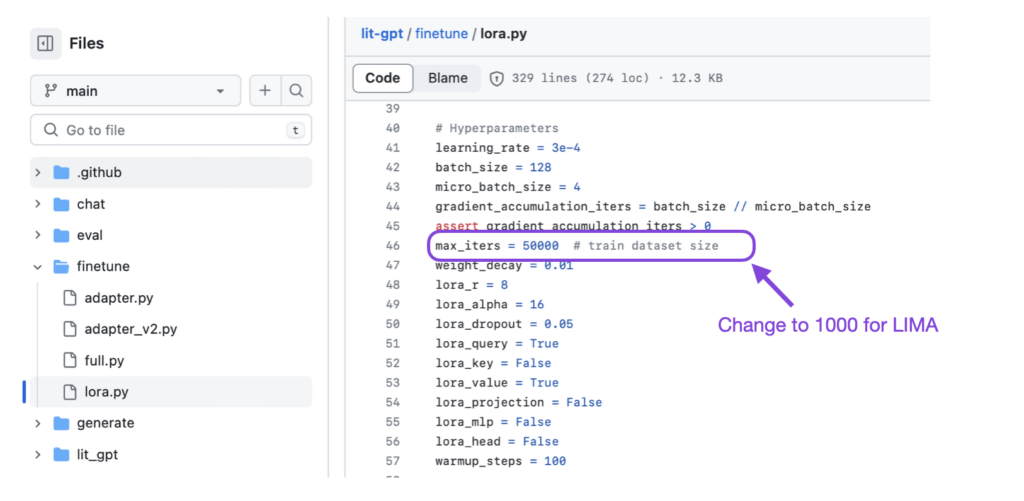Expand the chat folder chevron

pos(38,204)
